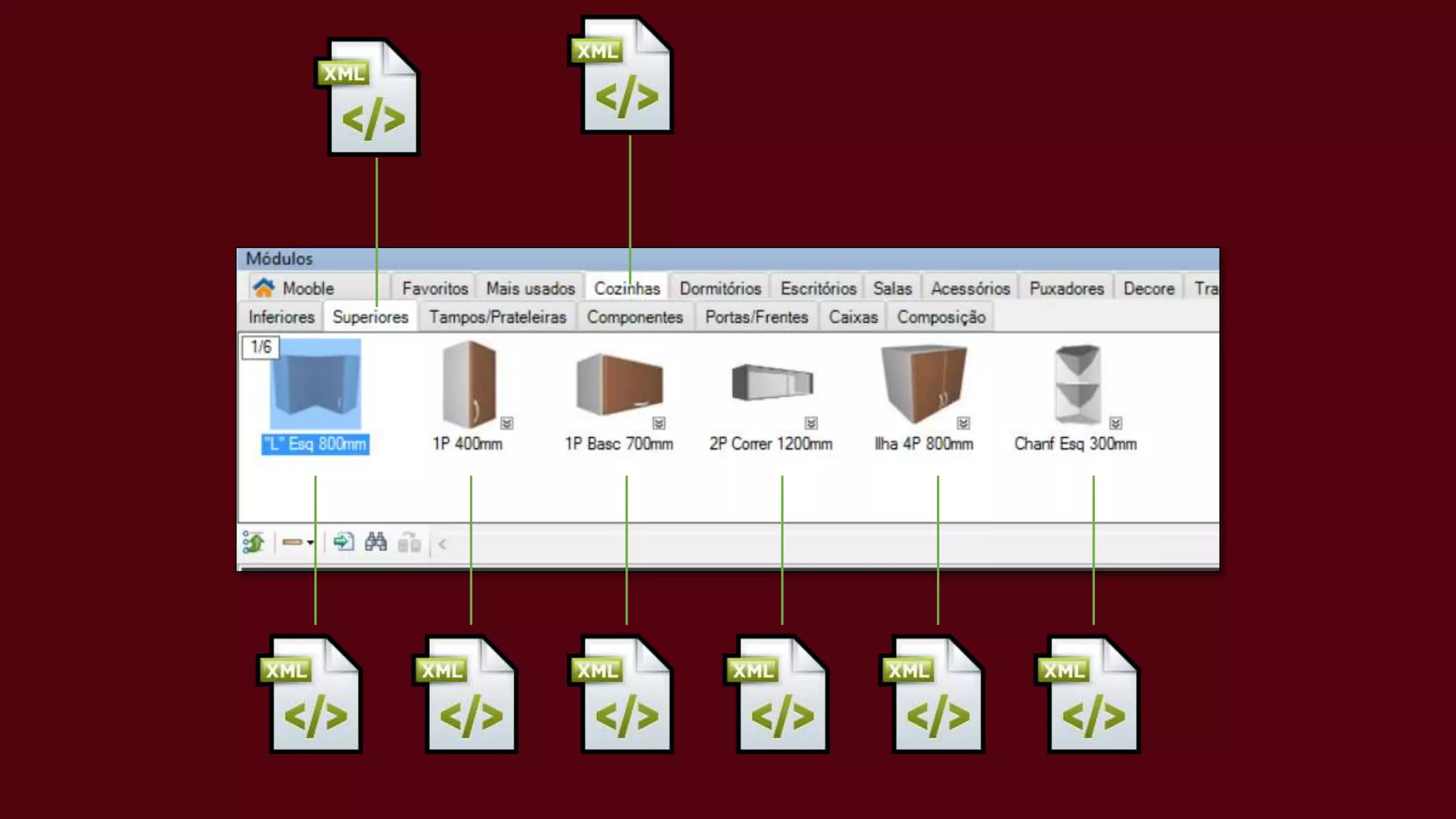Open the Favoritos tab
Image resolution: width=1456 pixels, height=819 pixels.
434,289
